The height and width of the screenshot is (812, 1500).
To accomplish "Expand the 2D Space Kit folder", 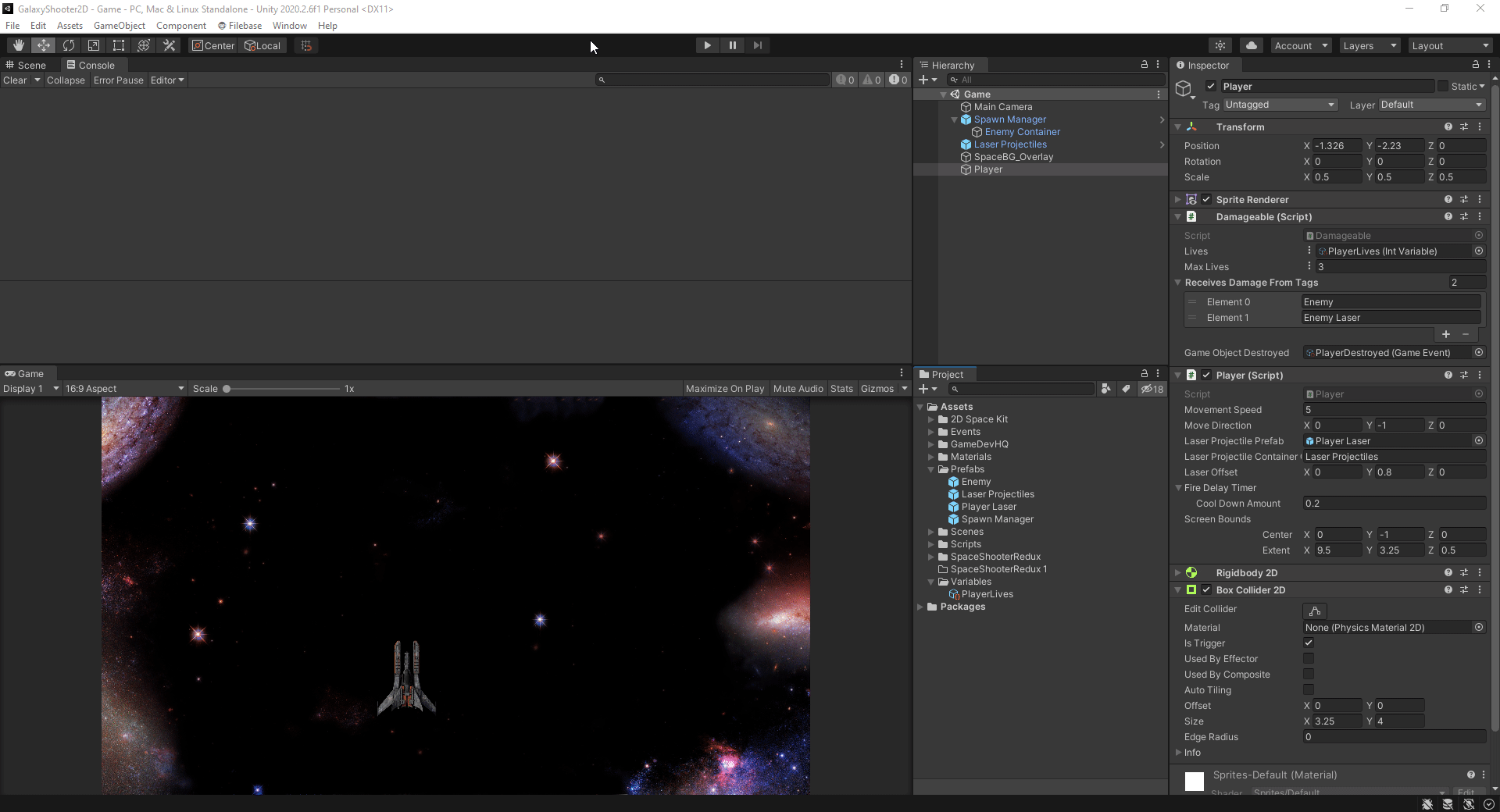I will 931,419.
